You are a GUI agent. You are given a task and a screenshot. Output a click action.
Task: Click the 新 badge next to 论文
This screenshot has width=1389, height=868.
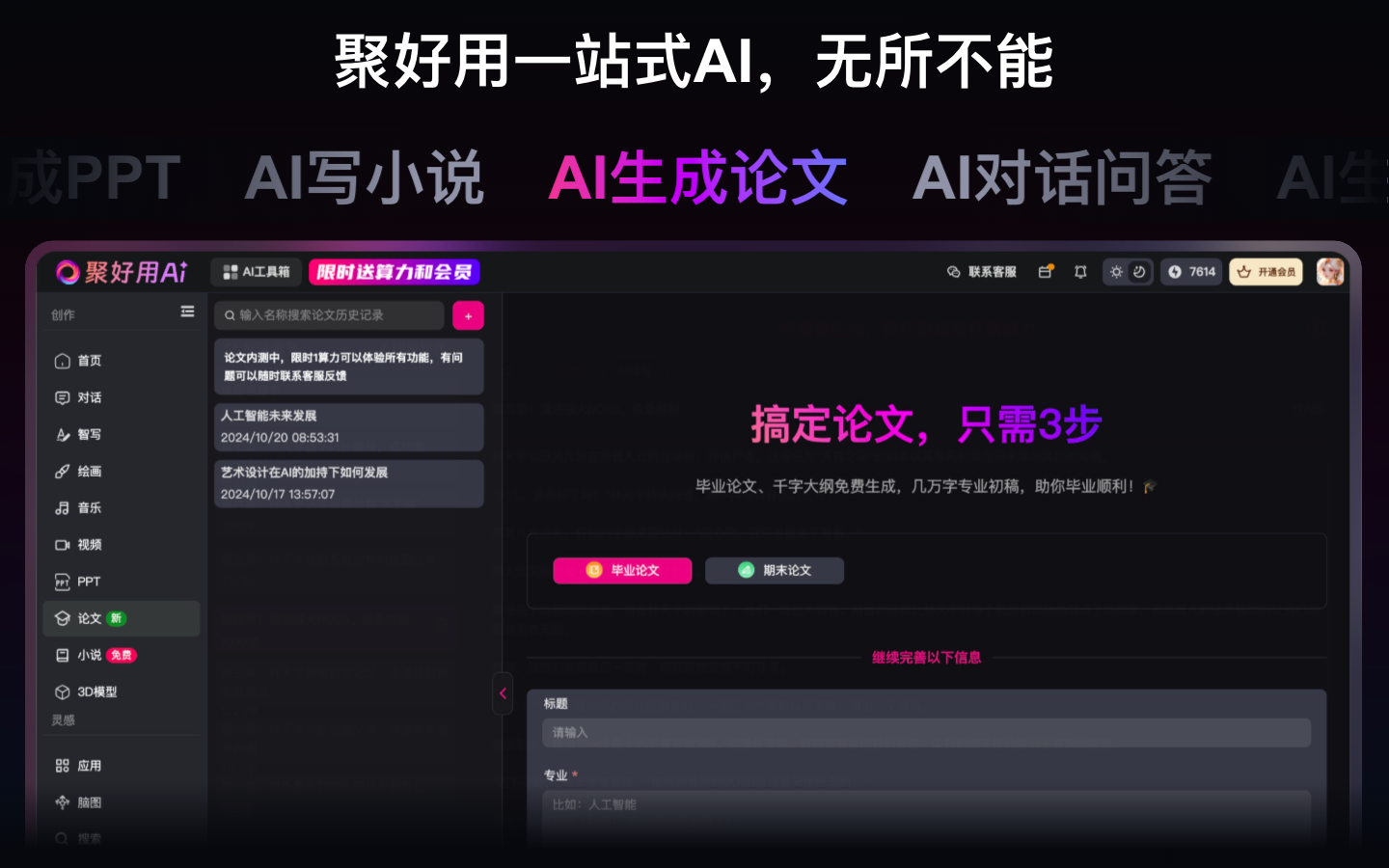tap(117, 618)
